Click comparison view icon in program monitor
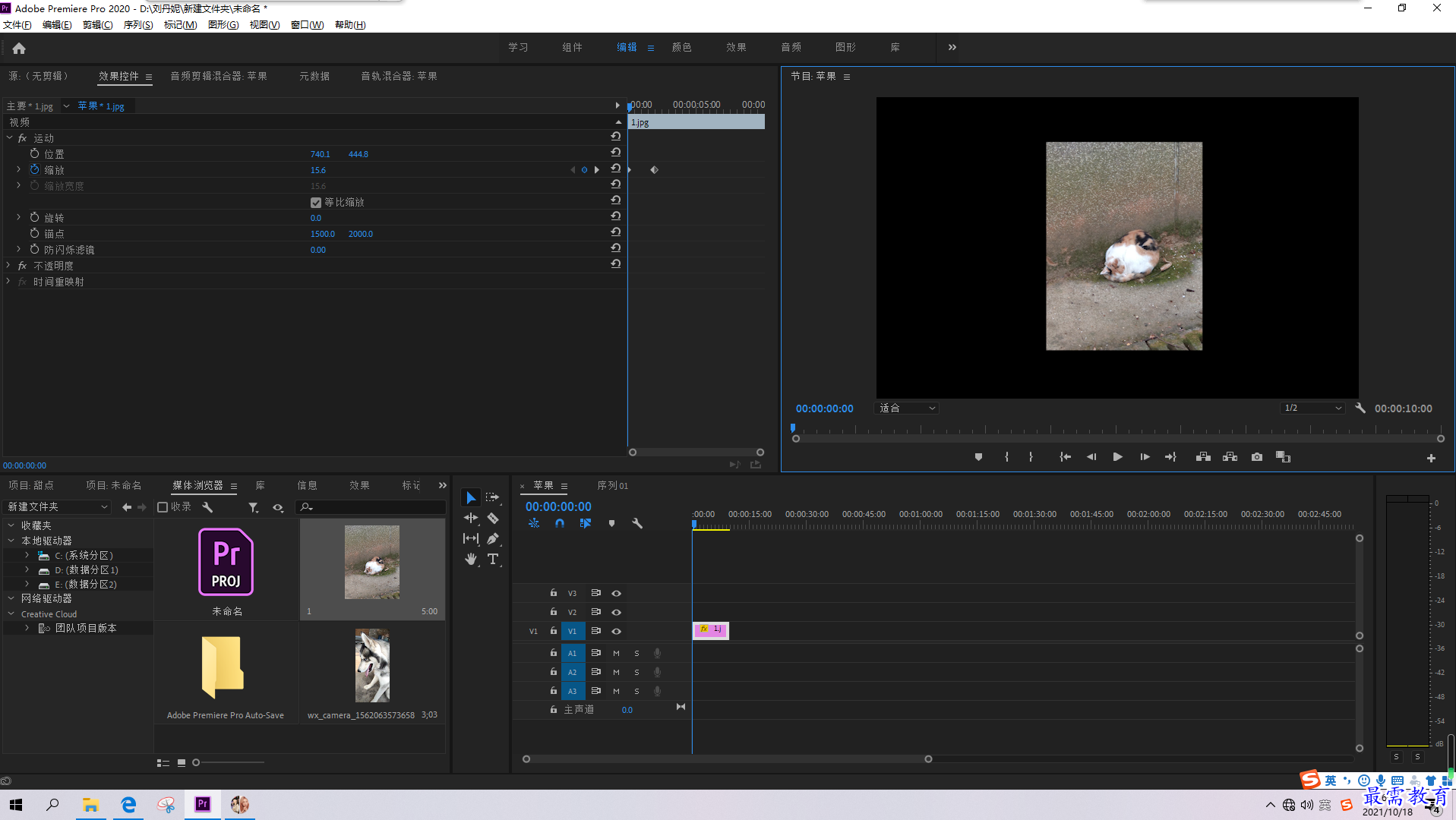Image resolution: width=1456 pixels, height=820 pixels. point(1283,457)
